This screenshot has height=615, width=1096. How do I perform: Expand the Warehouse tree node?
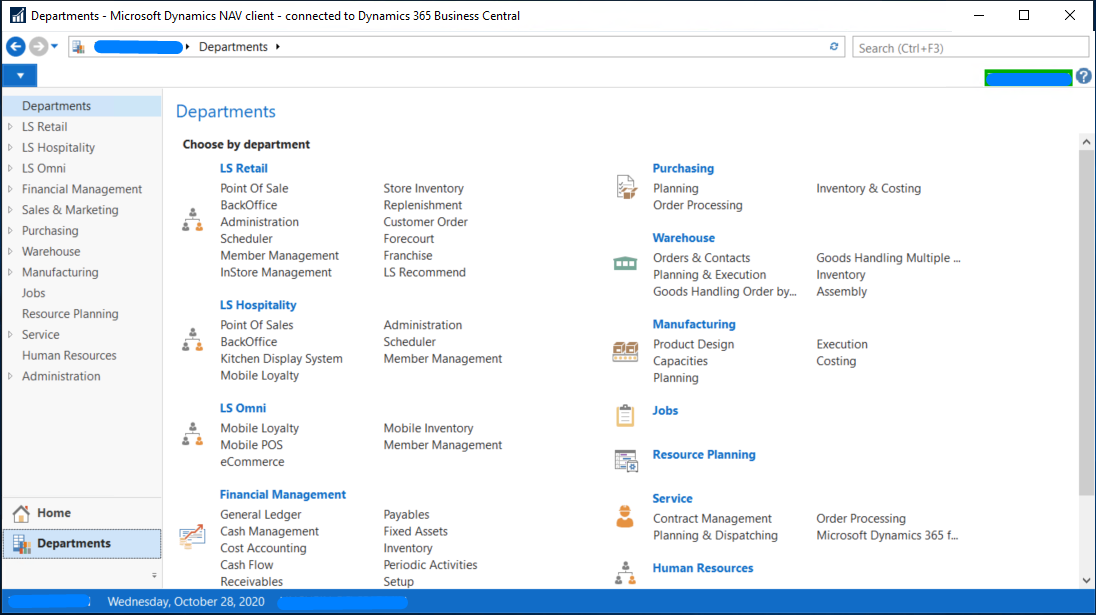[10, 252]
